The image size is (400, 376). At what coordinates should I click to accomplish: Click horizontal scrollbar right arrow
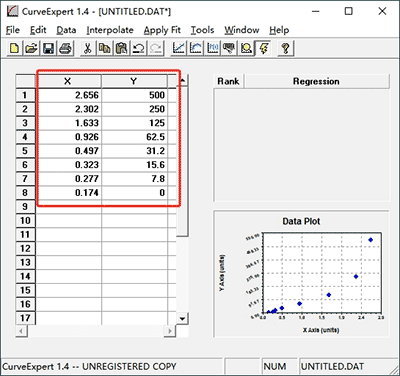pos(170,331)
